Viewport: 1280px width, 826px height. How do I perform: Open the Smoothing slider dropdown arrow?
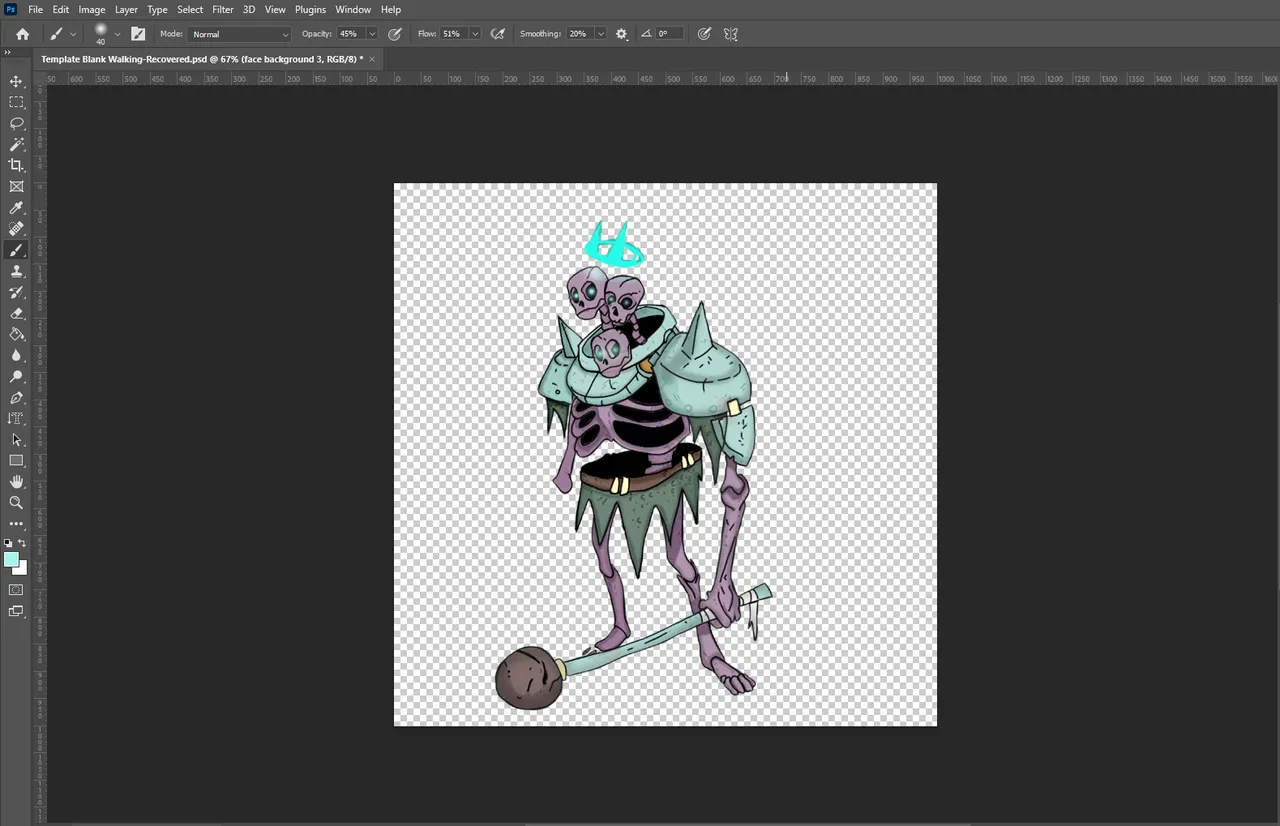[600, 34]
